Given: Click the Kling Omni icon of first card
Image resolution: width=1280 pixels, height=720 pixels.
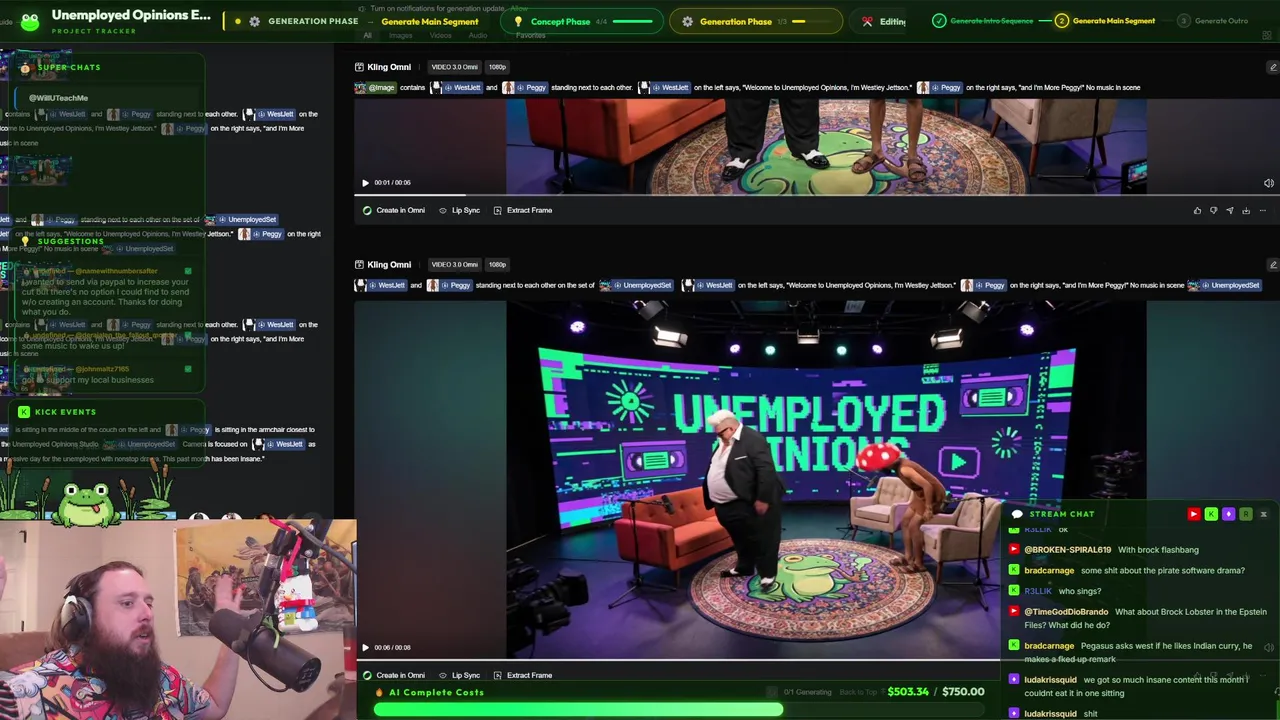Looking at the screenshot, I should tap(359, 67).
